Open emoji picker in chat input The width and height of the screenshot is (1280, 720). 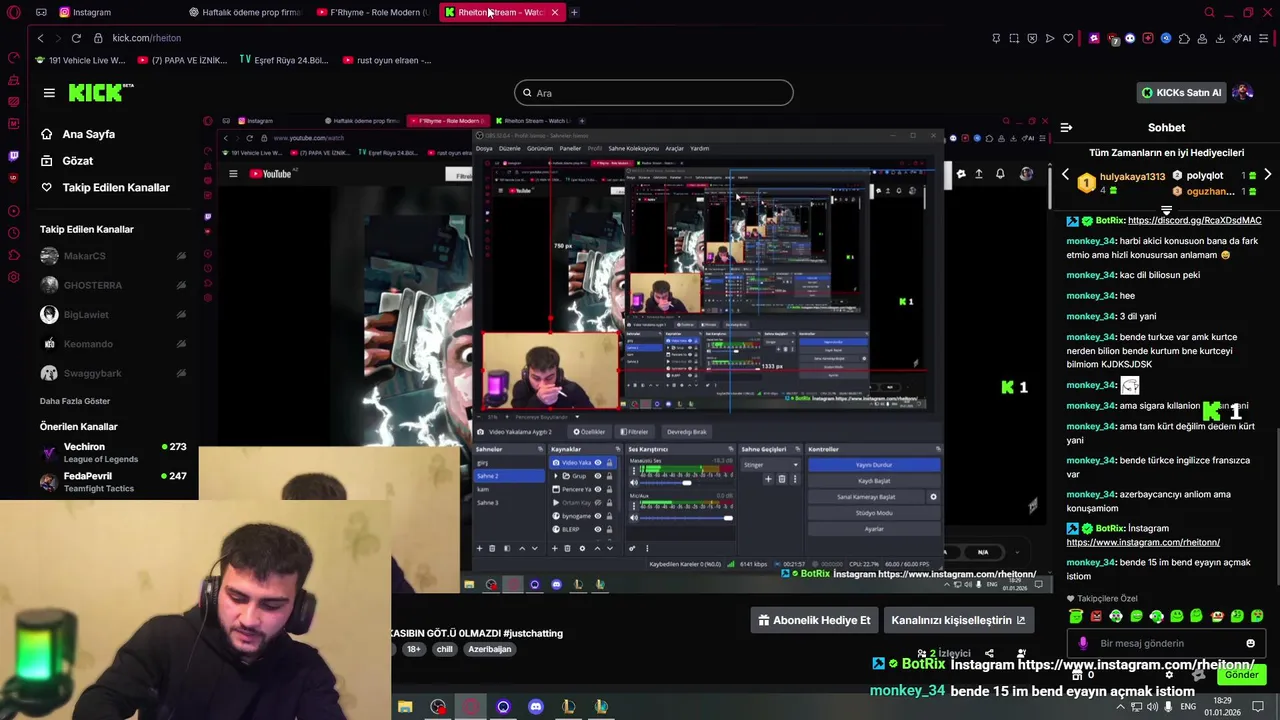pyautogui.click(x=1250, y=643)
